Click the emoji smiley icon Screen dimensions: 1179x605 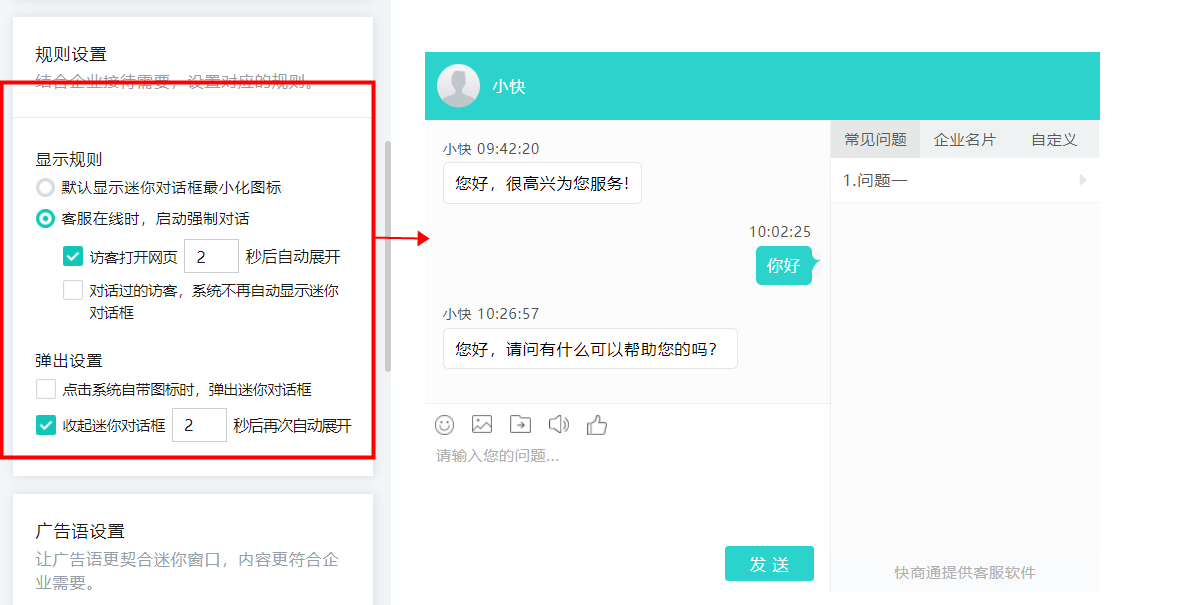pos(445,425)
